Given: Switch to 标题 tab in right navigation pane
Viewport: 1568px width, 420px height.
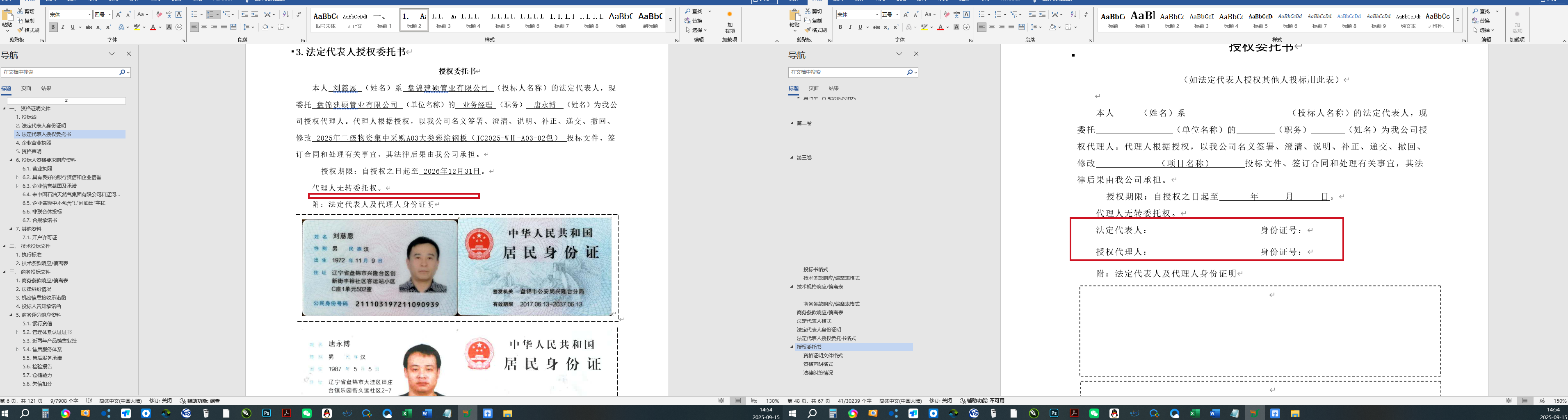Looking at the screenshot, I should 794,88.
